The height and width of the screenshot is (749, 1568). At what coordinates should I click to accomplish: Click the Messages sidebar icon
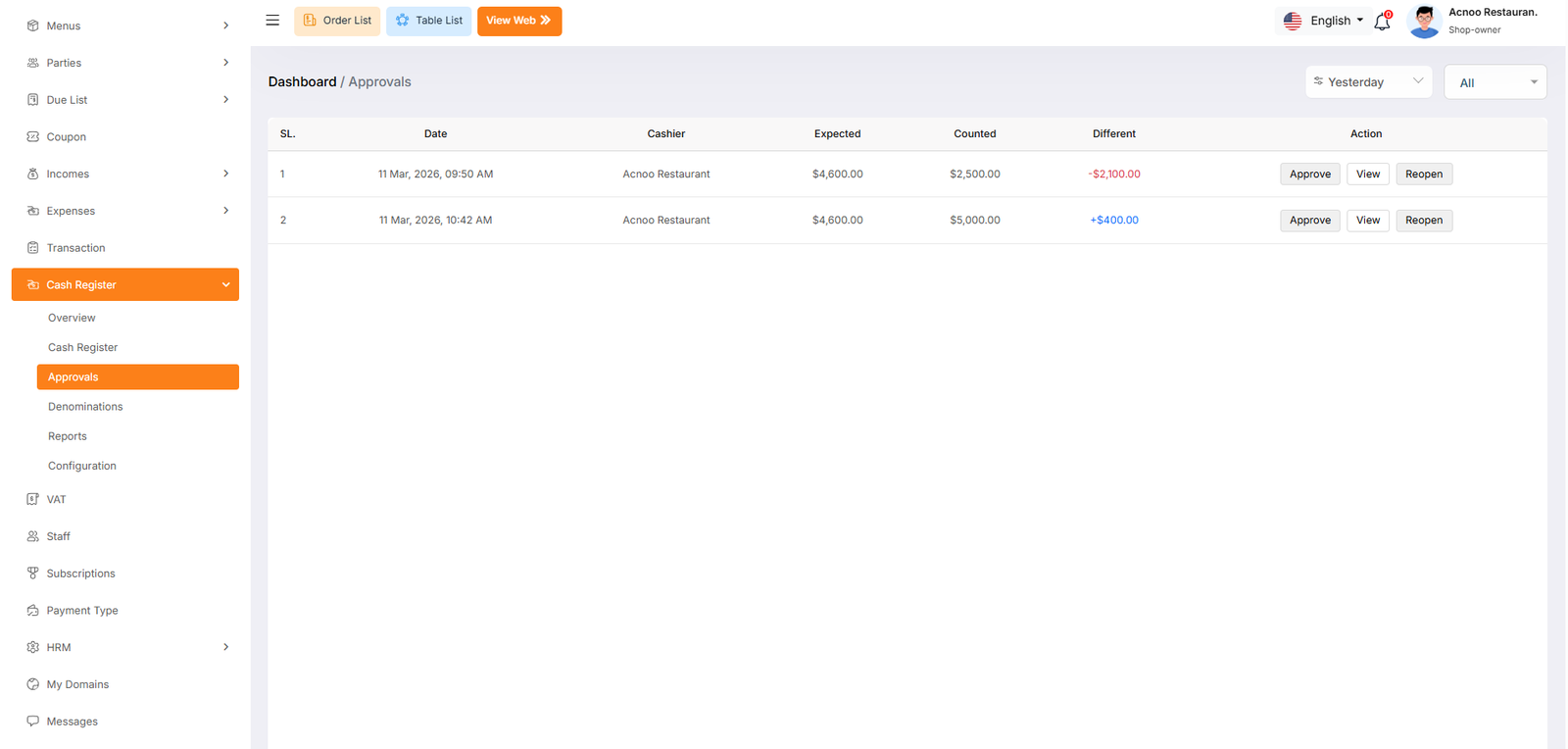click(33, 722)
